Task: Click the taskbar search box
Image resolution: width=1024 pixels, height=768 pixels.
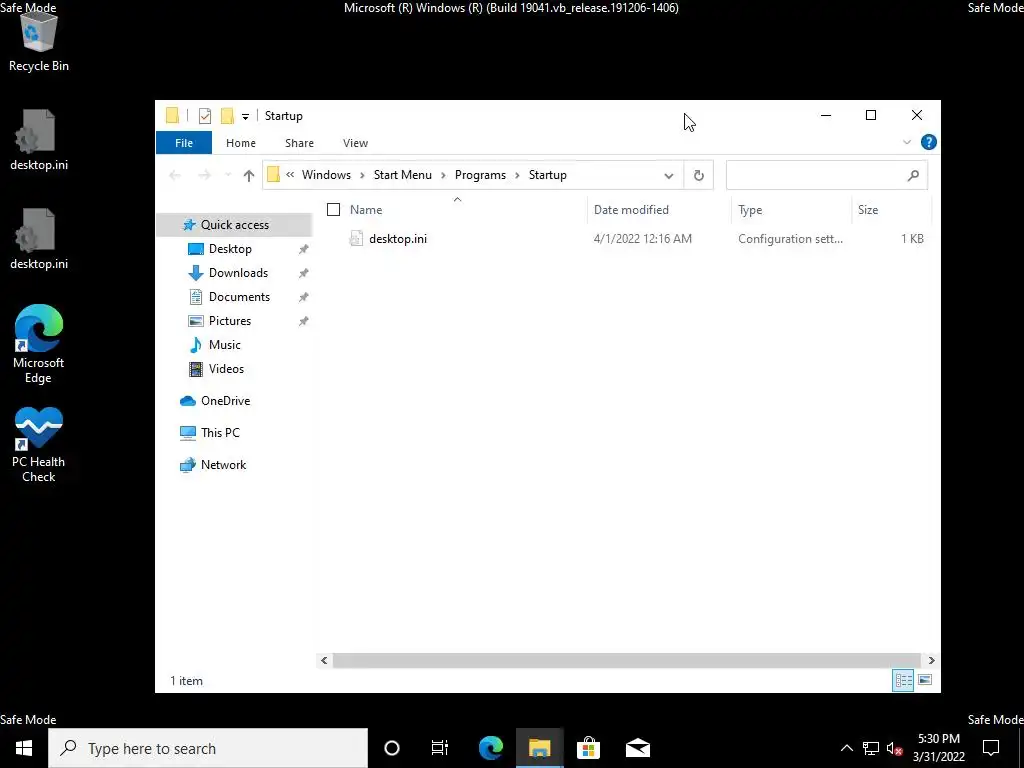Action: click(208, 748)
